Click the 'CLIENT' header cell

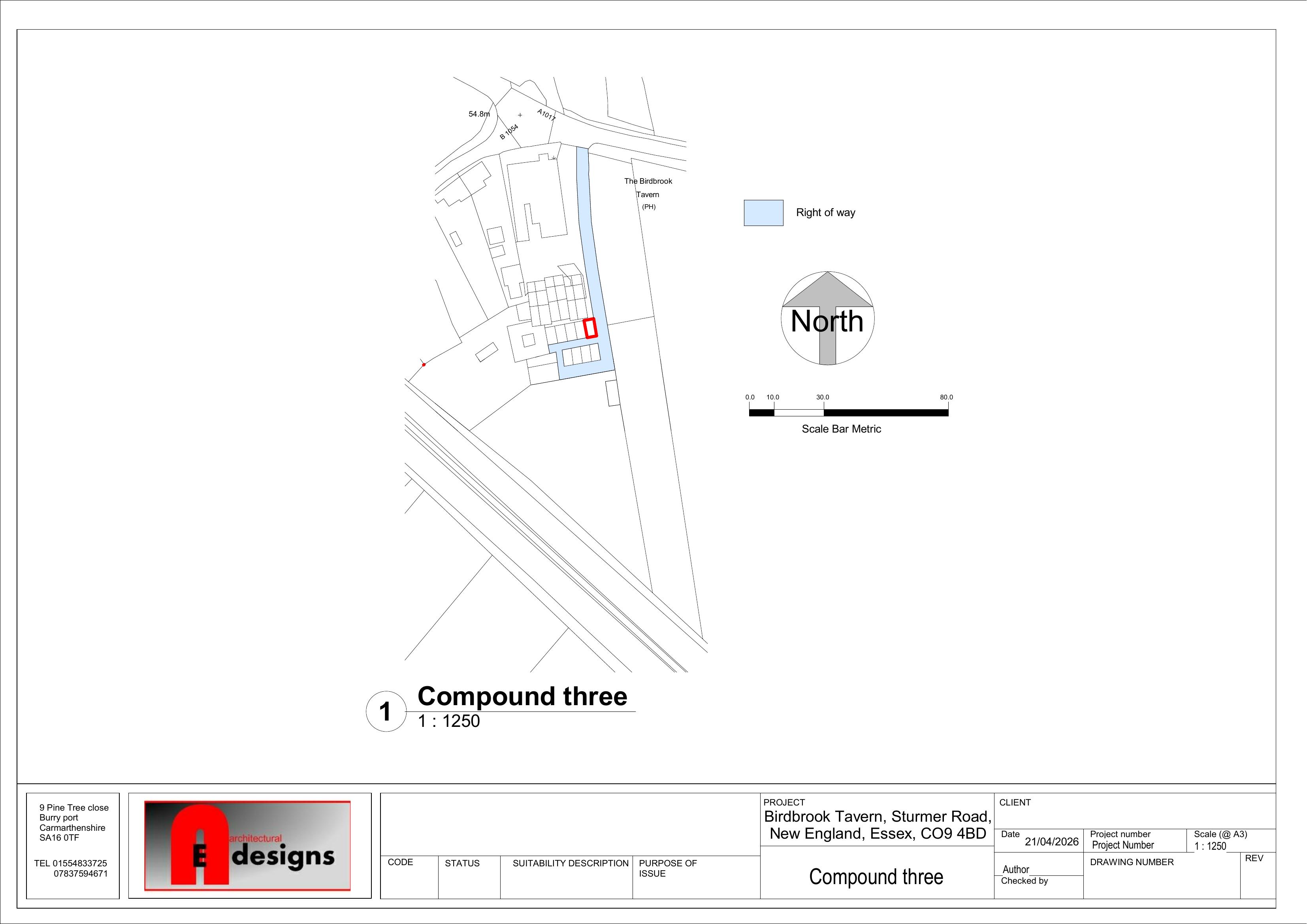coord(1015,803)
